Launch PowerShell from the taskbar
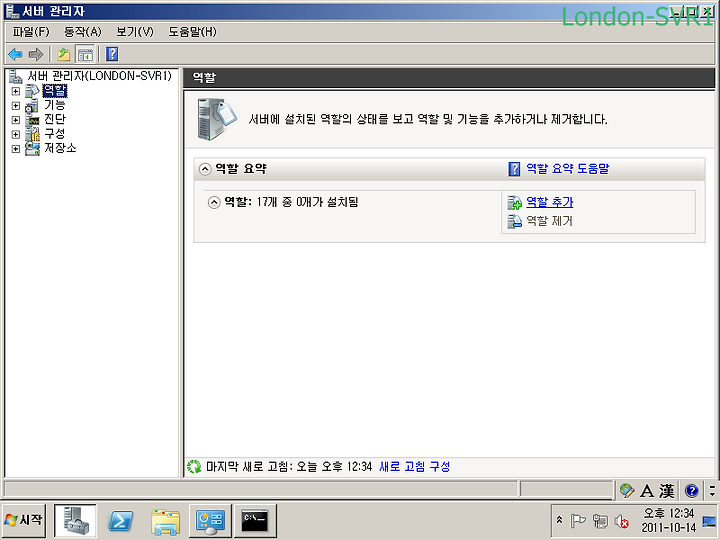The width and height of the screenshot is (720, 540). tap(120, 520)
